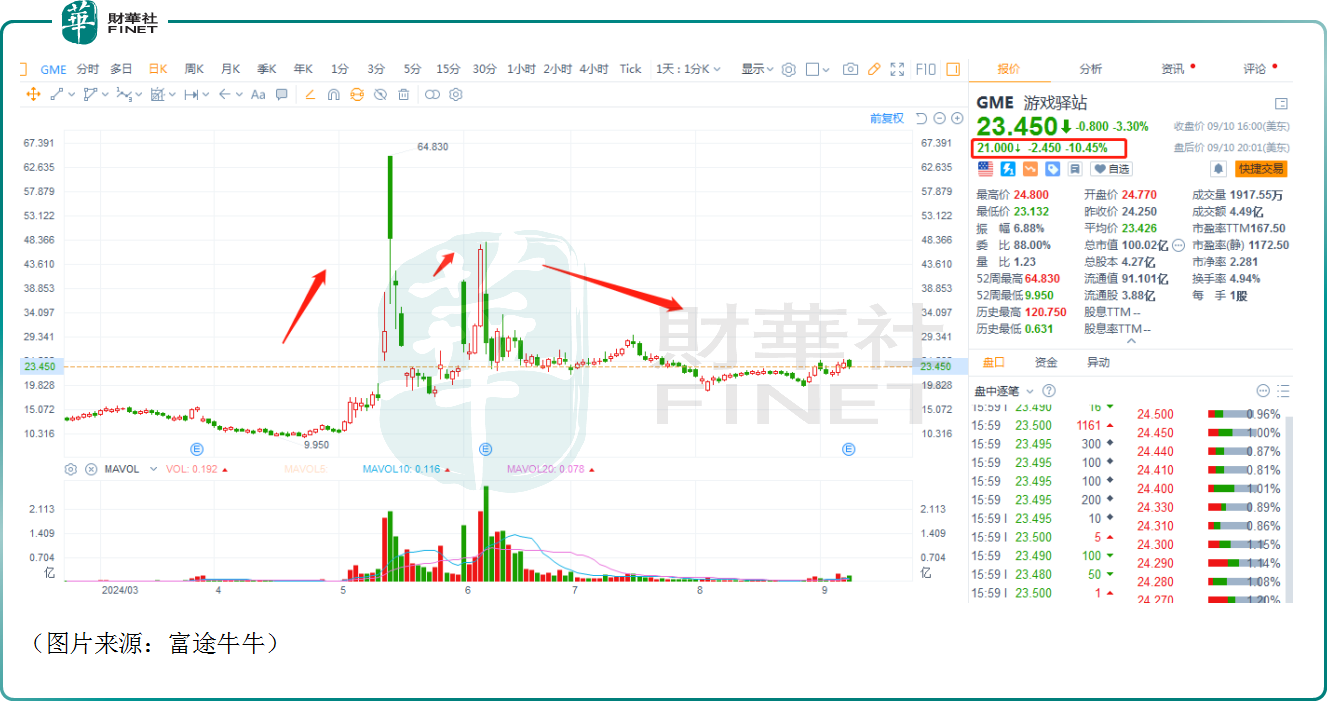Select the 周K weekly period
Viewport: 1327px width, 721px height.
pyautogui.click(x=194, y=69)
